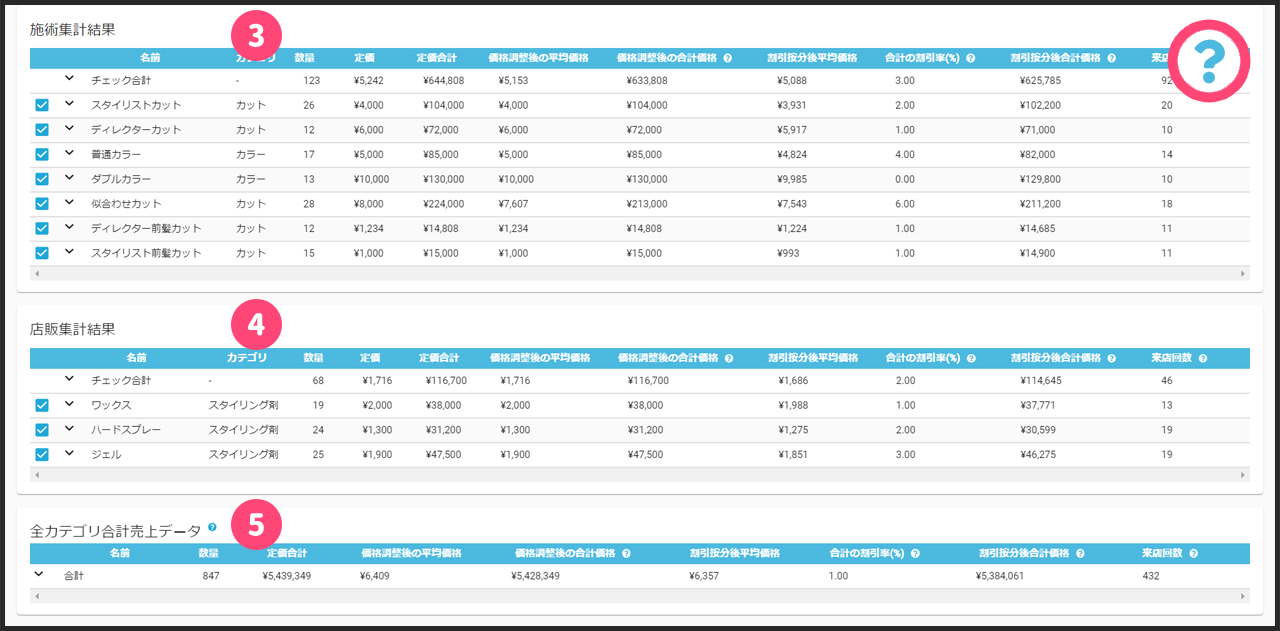Image resolution: width=1280 pixels, height=631 pixels.
Task: Toggle the 普通カラー row checkbox
Action: click(x=42, y=154)
